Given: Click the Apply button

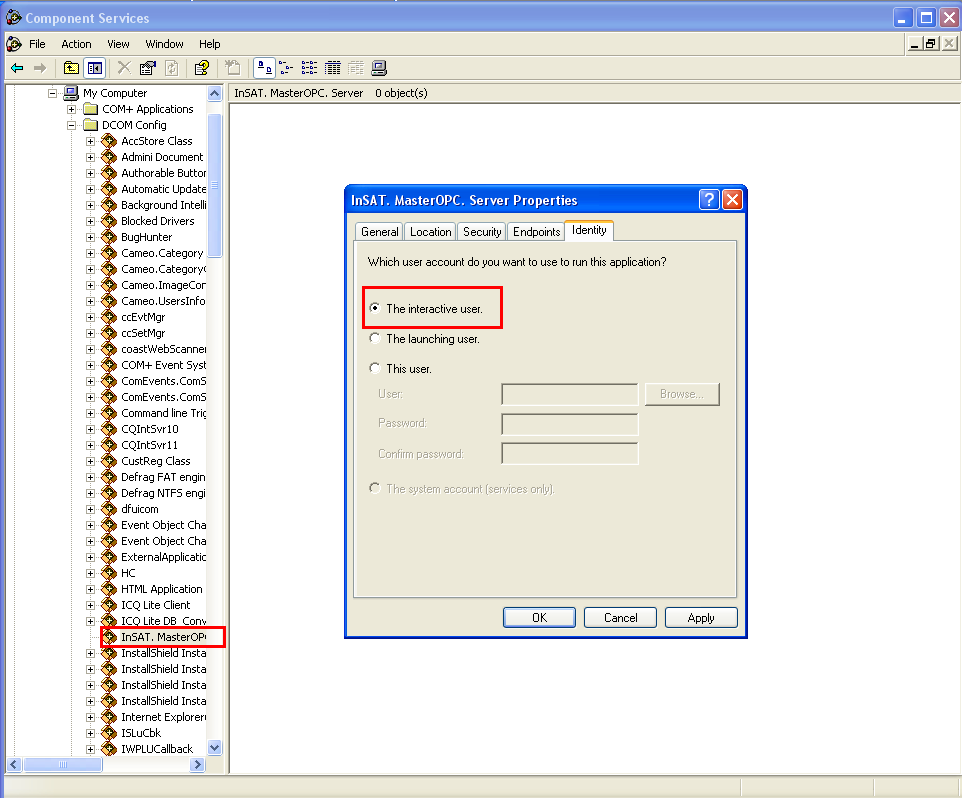Looking at the screenshot, I should point(701,618).
